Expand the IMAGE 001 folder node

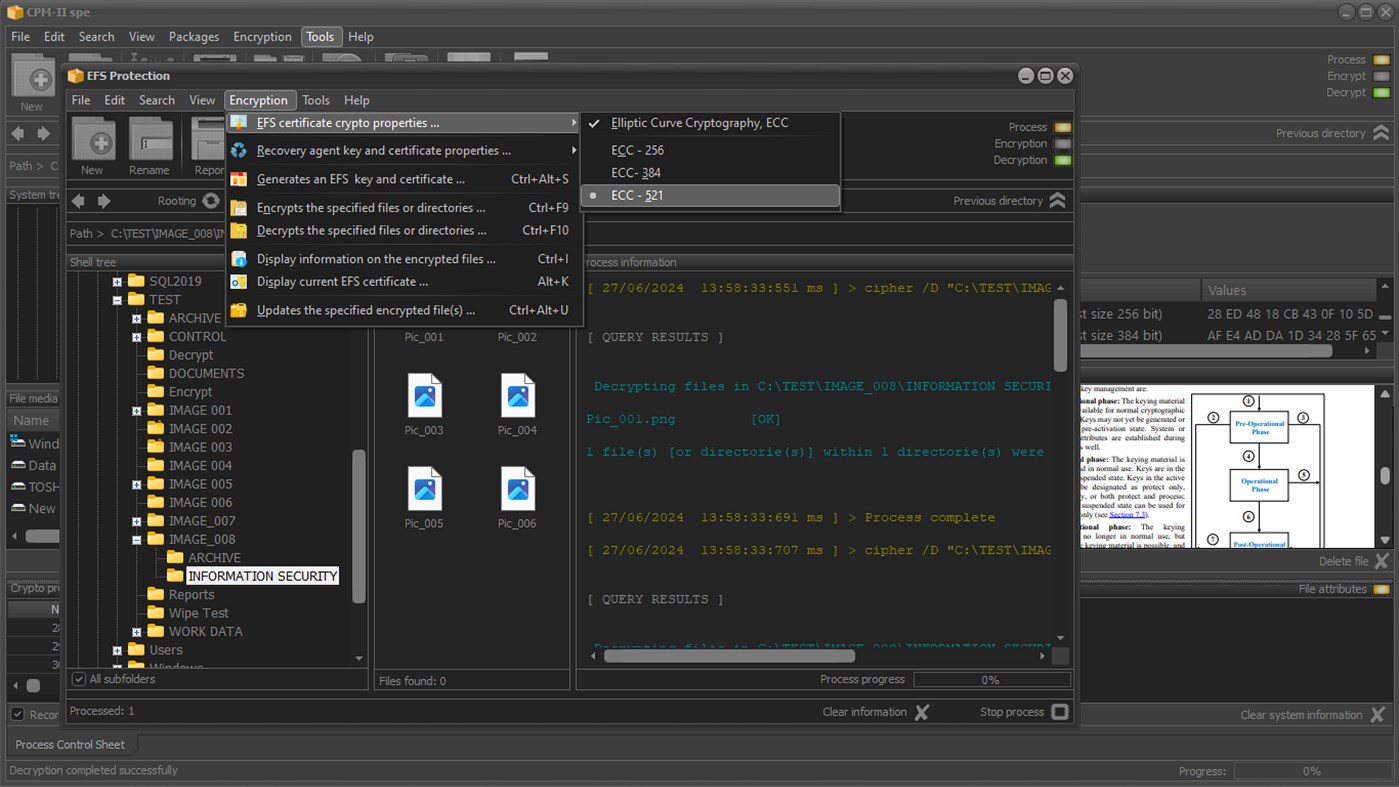coord(137,411)
